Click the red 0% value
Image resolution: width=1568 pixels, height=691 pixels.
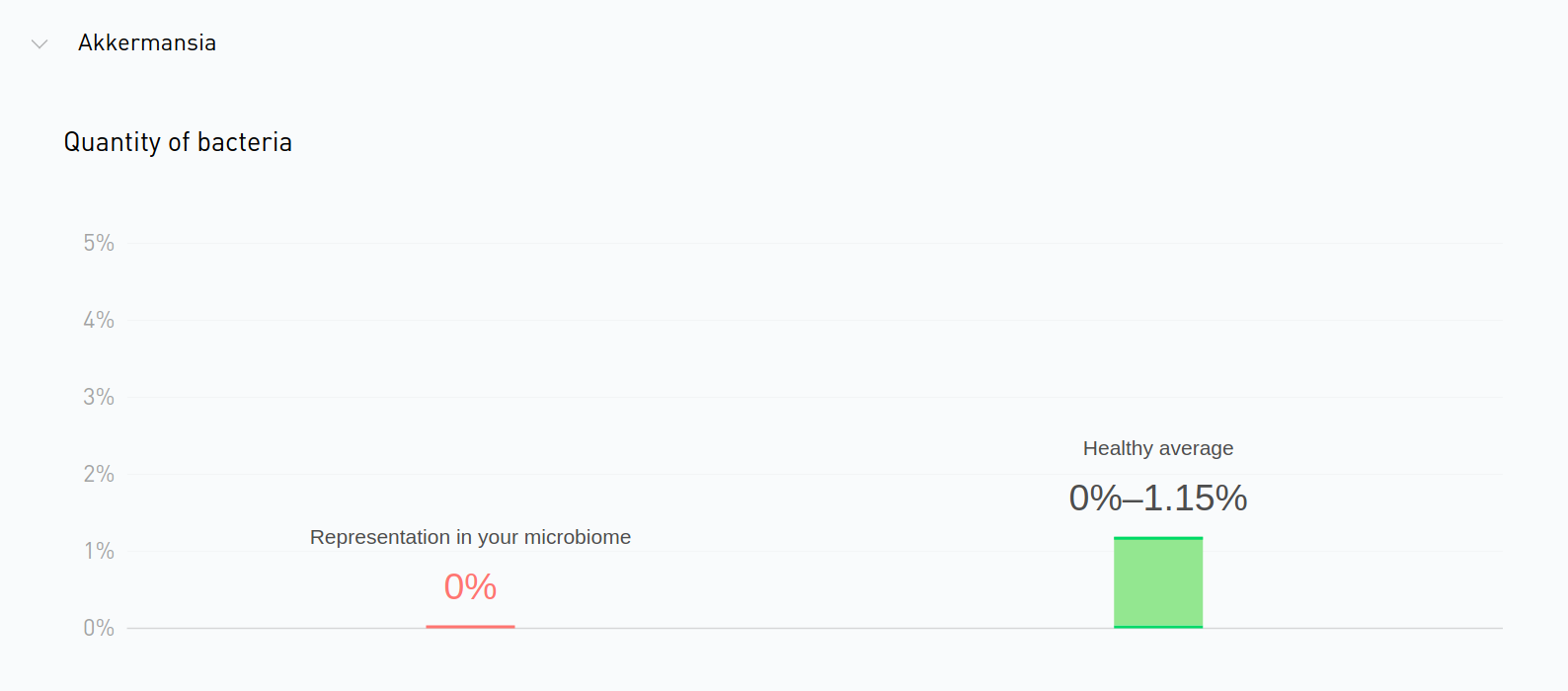point(470,587)
